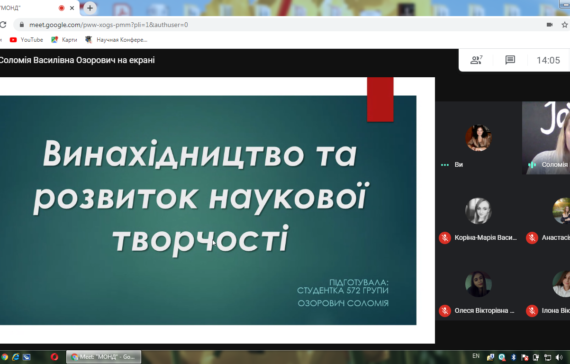Open Opera browser from the taskbar
This screenshot has height=364, width=570.
pyautogui.click(x=54, y=357)
